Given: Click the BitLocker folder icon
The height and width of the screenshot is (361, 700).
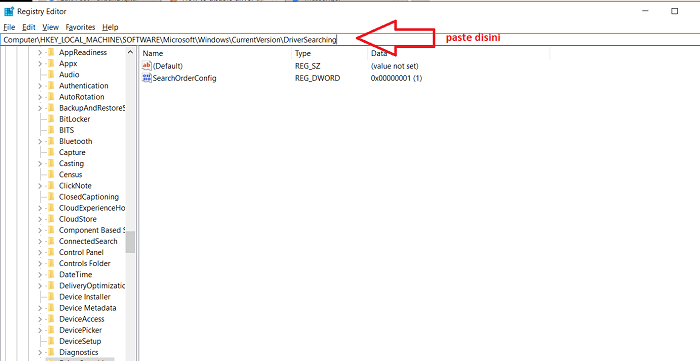Looking at the screenshot, I should (x=51, y=119).
